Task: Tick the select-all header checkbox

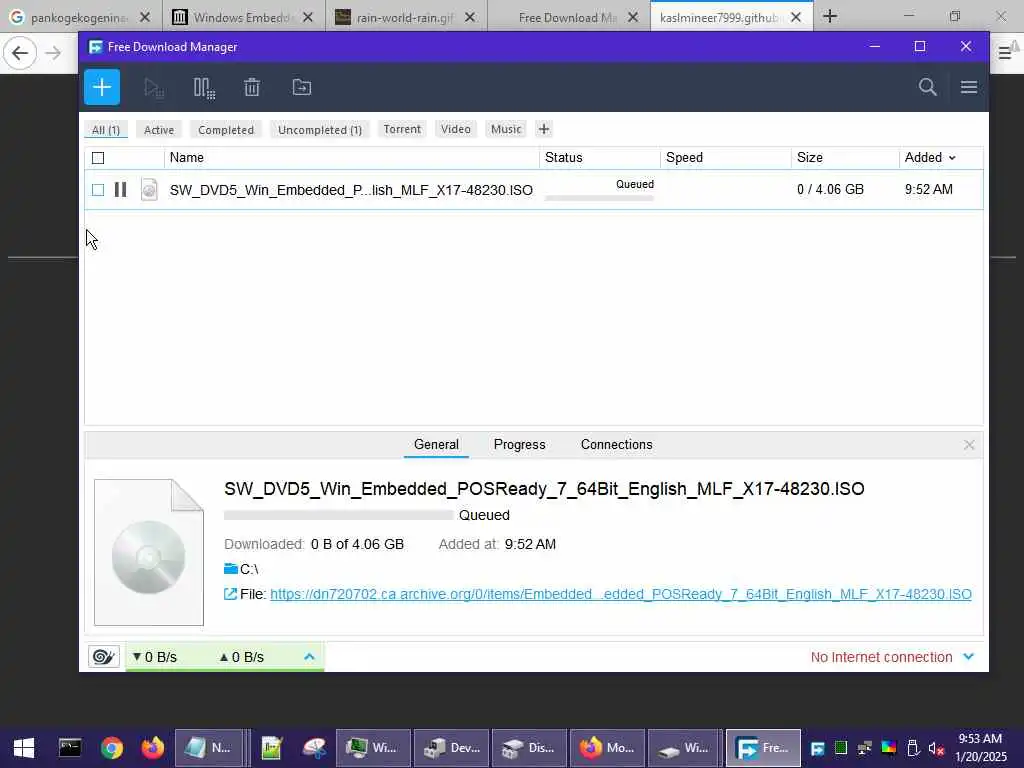Action: tap(98, 158)
